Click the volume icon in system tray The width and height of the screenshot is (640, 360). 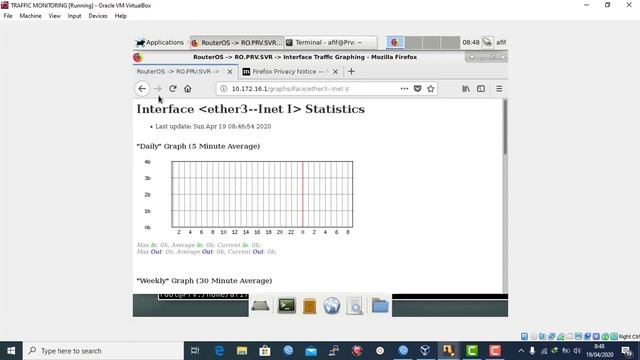point(577,351)
